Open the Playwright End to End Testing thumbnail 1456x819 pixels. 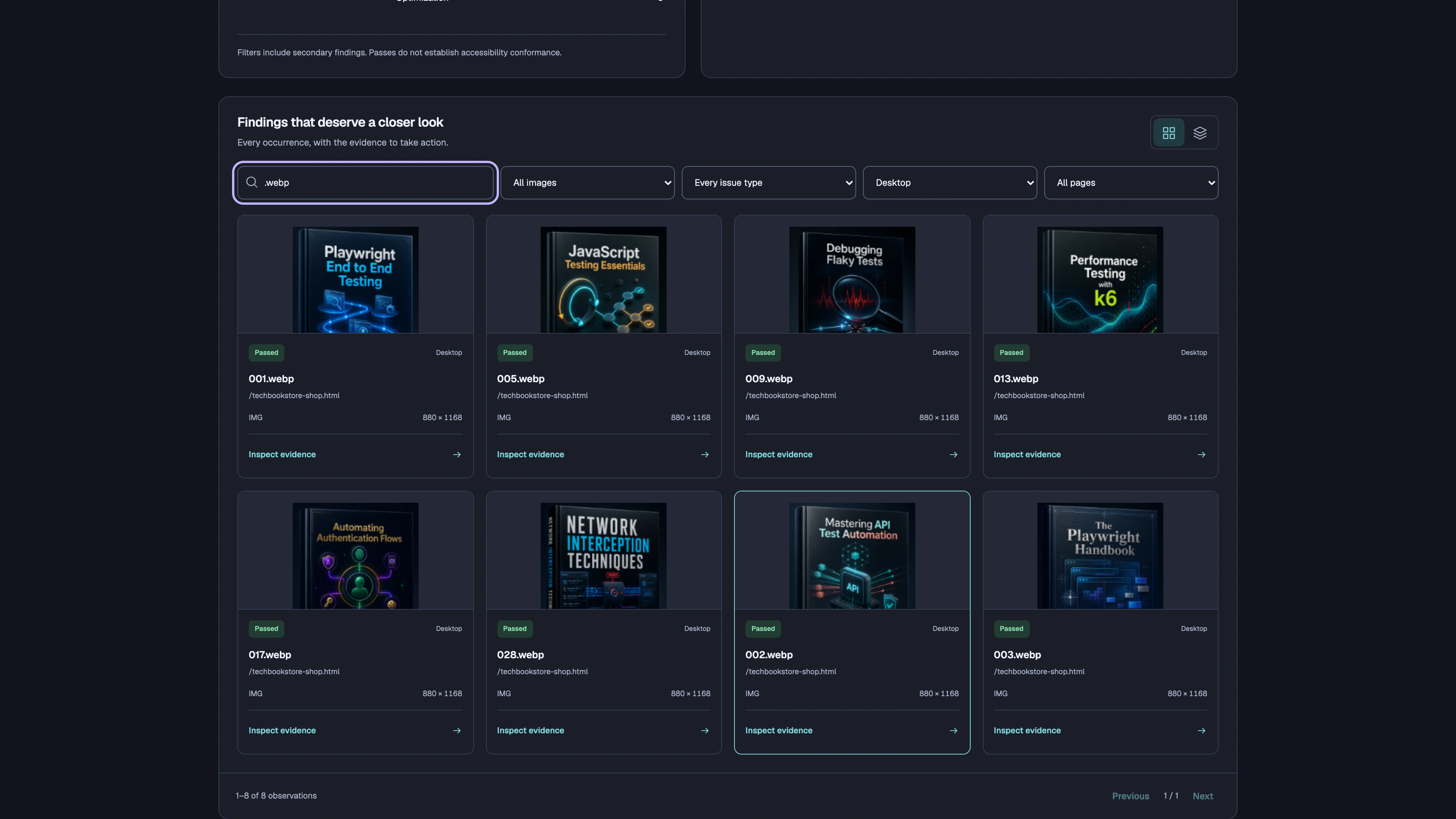pos(356,280)
